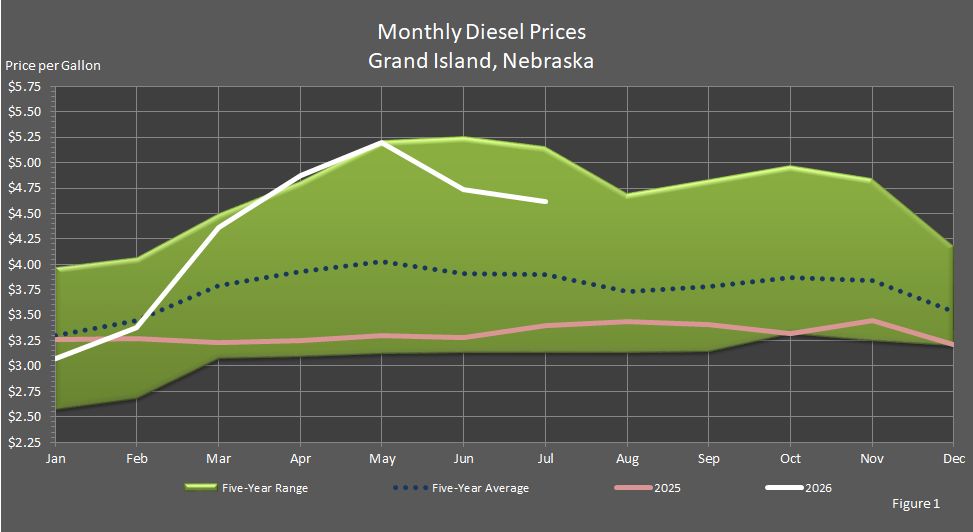Select the 'Grand Island, Nebraska' subtitle
The image size is (973, 532).
tap(481, 61)
